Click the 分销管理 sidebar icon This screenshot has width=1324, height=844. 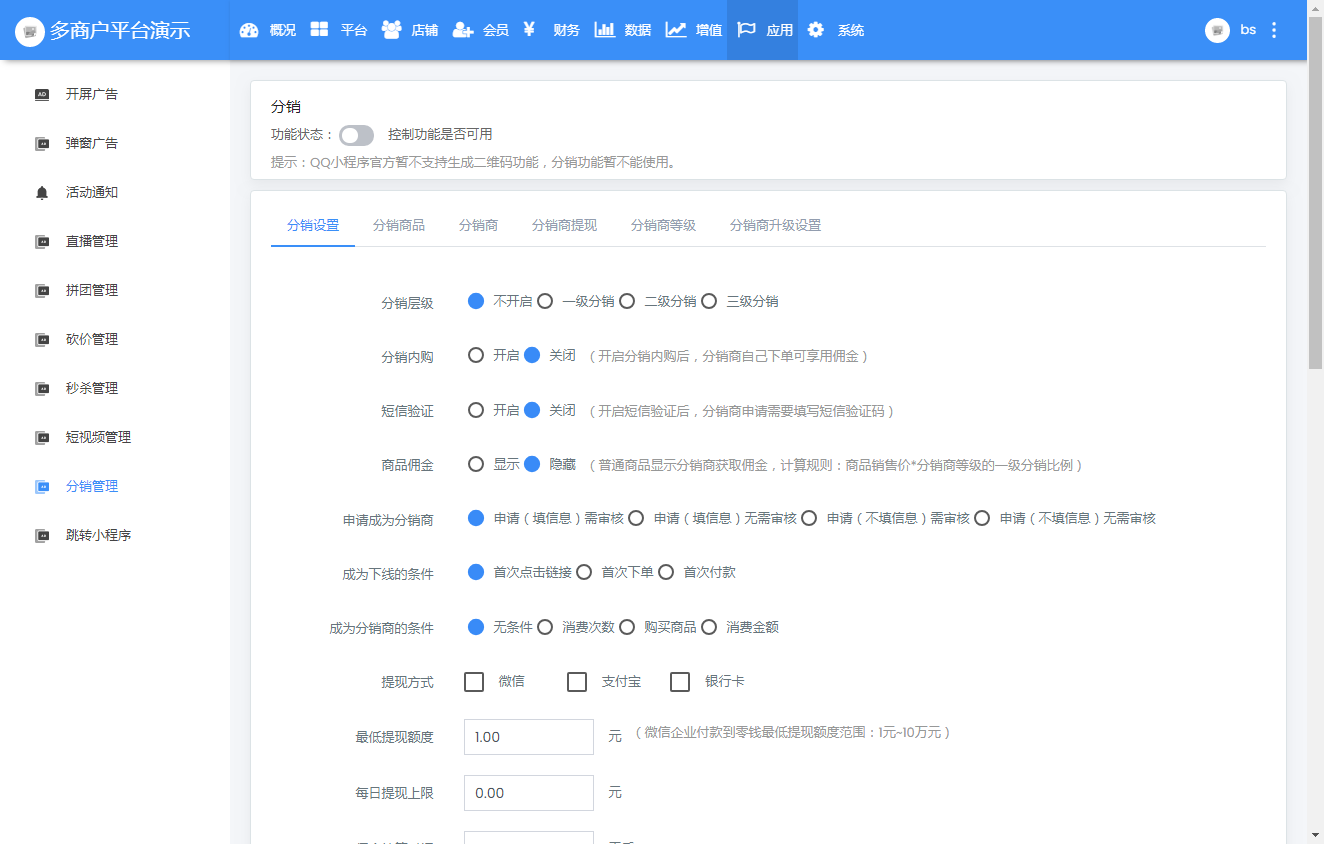point(42,486)
